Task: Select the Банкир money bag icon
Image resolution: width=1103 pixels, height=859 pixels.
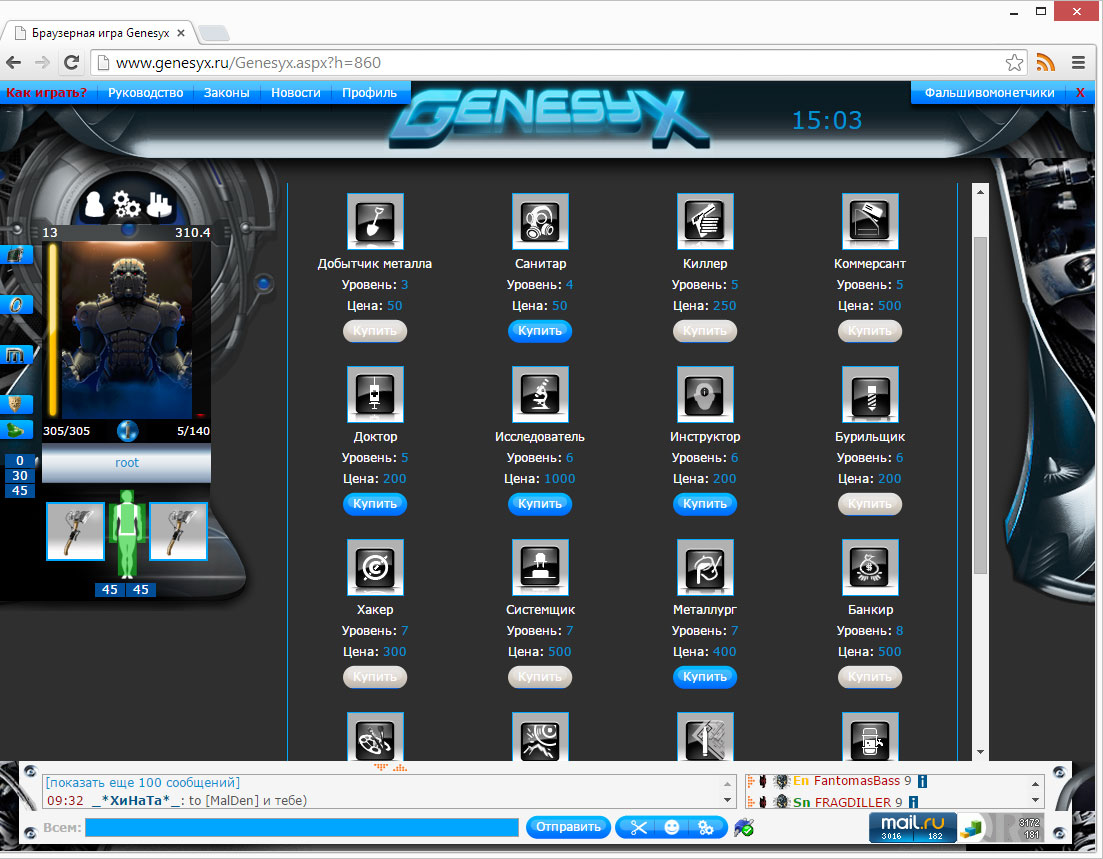Action: [870, 567]
